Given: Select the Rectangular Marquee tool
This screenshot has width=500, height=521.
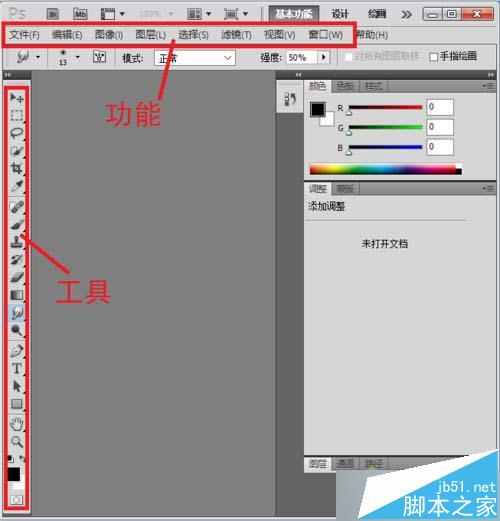Looking at the screenshot, I should pyautogui.click(x=17, y=115).
